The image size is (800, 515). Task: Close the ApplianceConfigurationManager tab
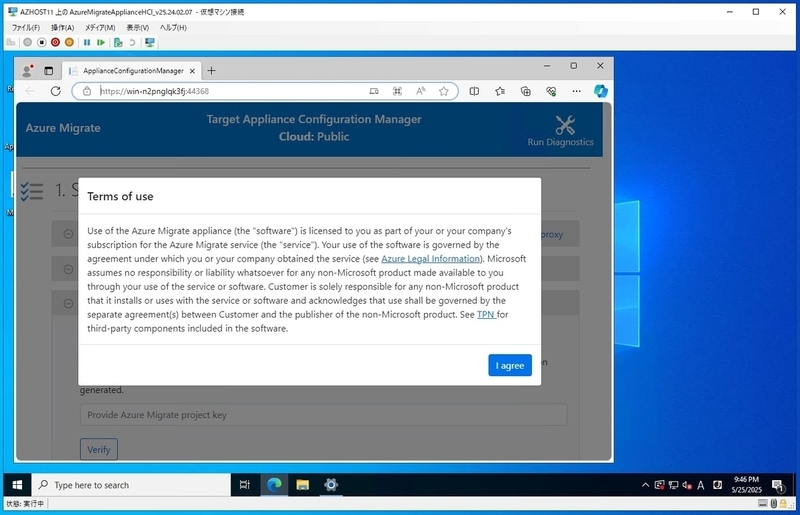coord(192,71)
